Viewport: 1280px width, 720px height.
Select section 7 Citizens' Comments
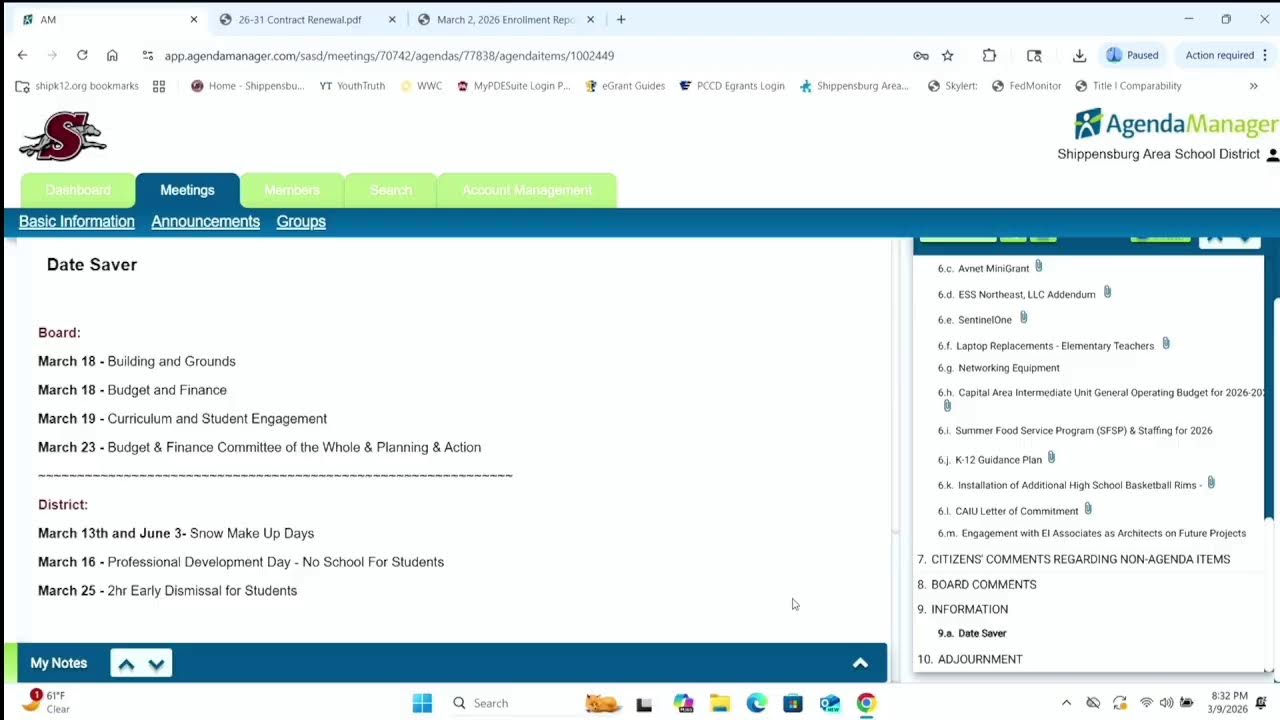(x=1074, y=560)
